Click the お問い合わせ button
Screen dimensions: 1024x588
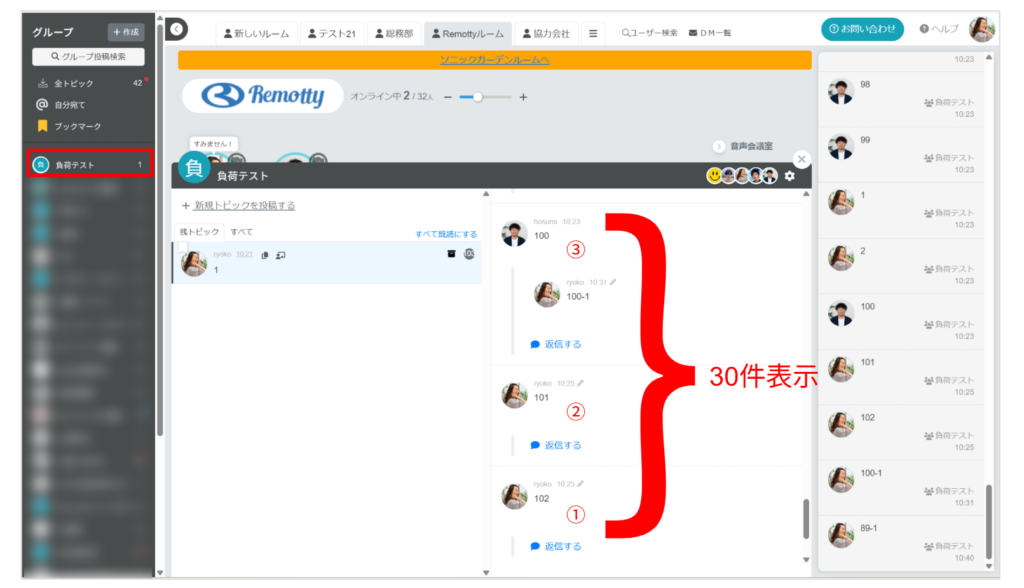pyautogui.click(x=863, y=29)
